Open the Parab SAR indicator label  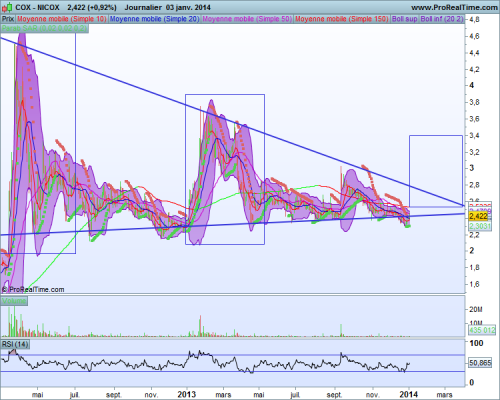[45, 28]
